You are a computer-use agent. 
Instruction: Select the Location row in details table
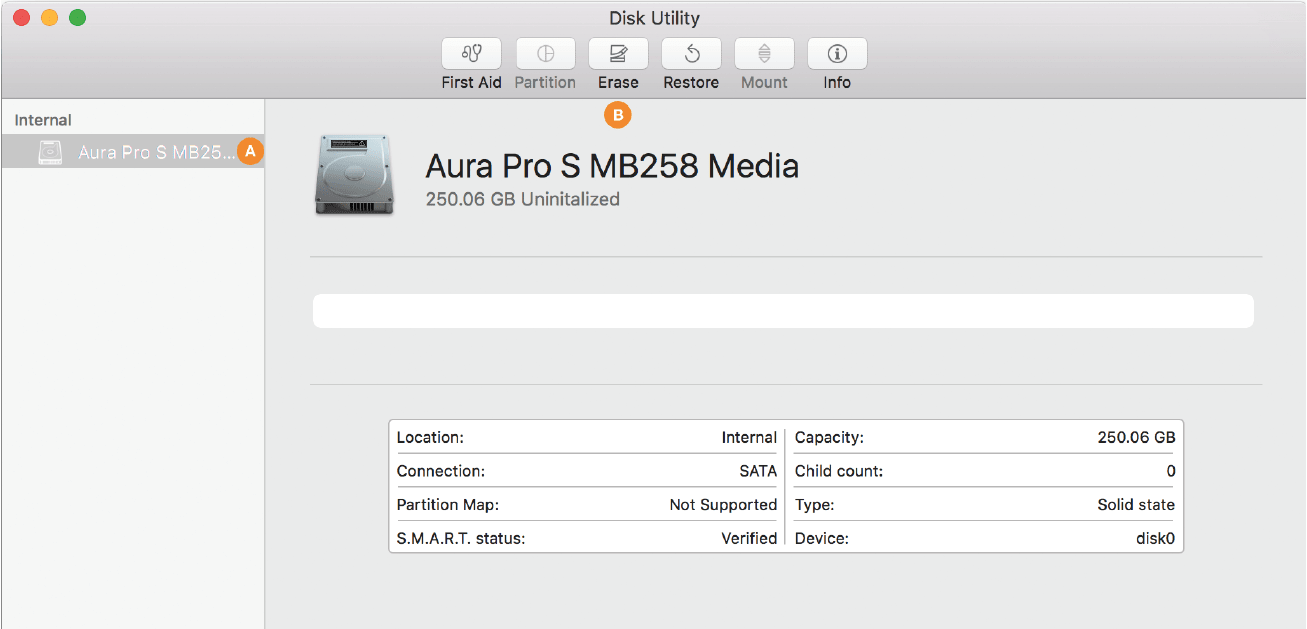(x=586, y=437)
